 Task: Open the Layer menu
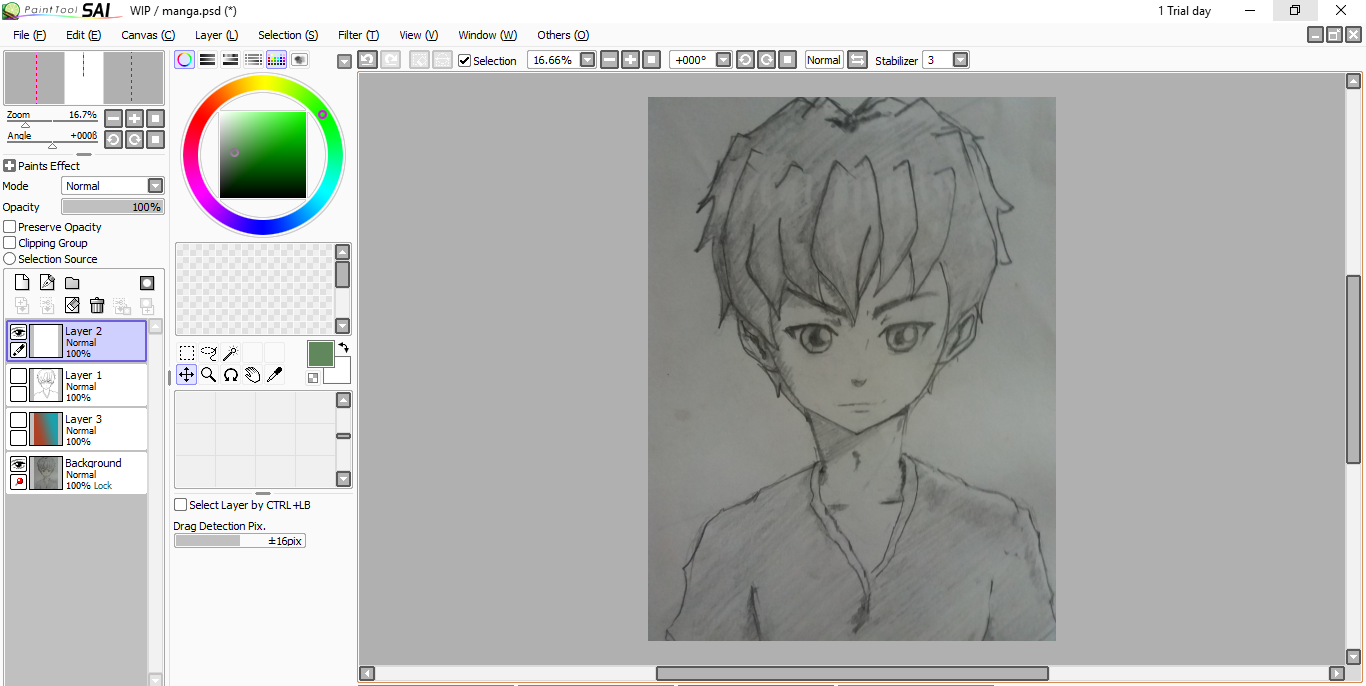[x=216, y=35]
